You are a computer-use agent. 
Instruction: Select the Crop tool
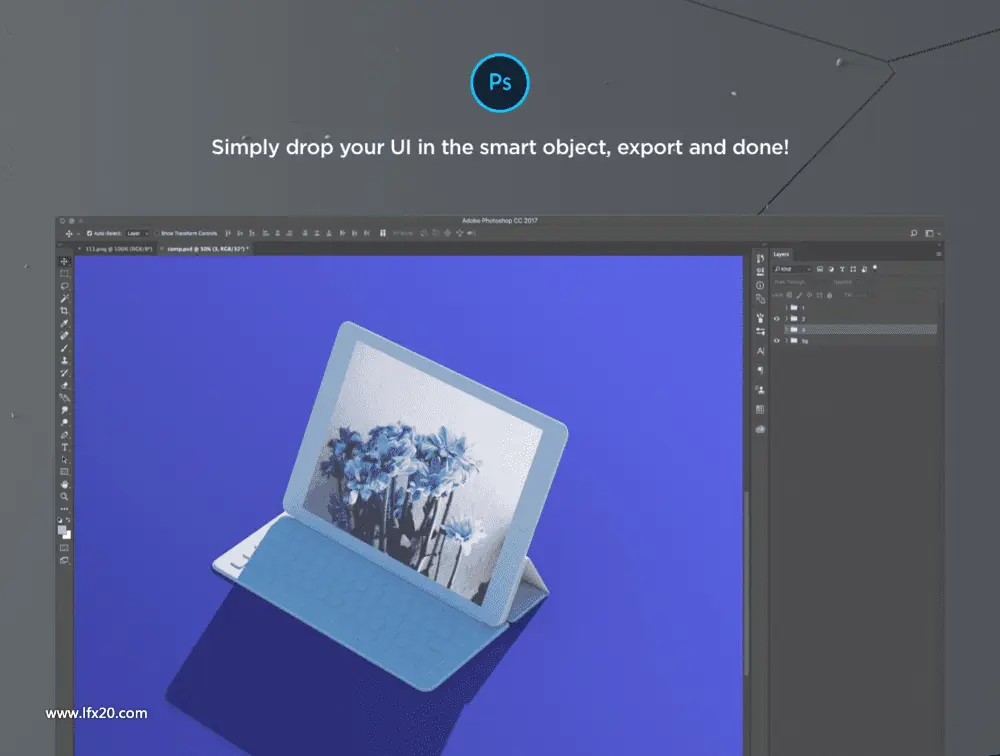64,311
